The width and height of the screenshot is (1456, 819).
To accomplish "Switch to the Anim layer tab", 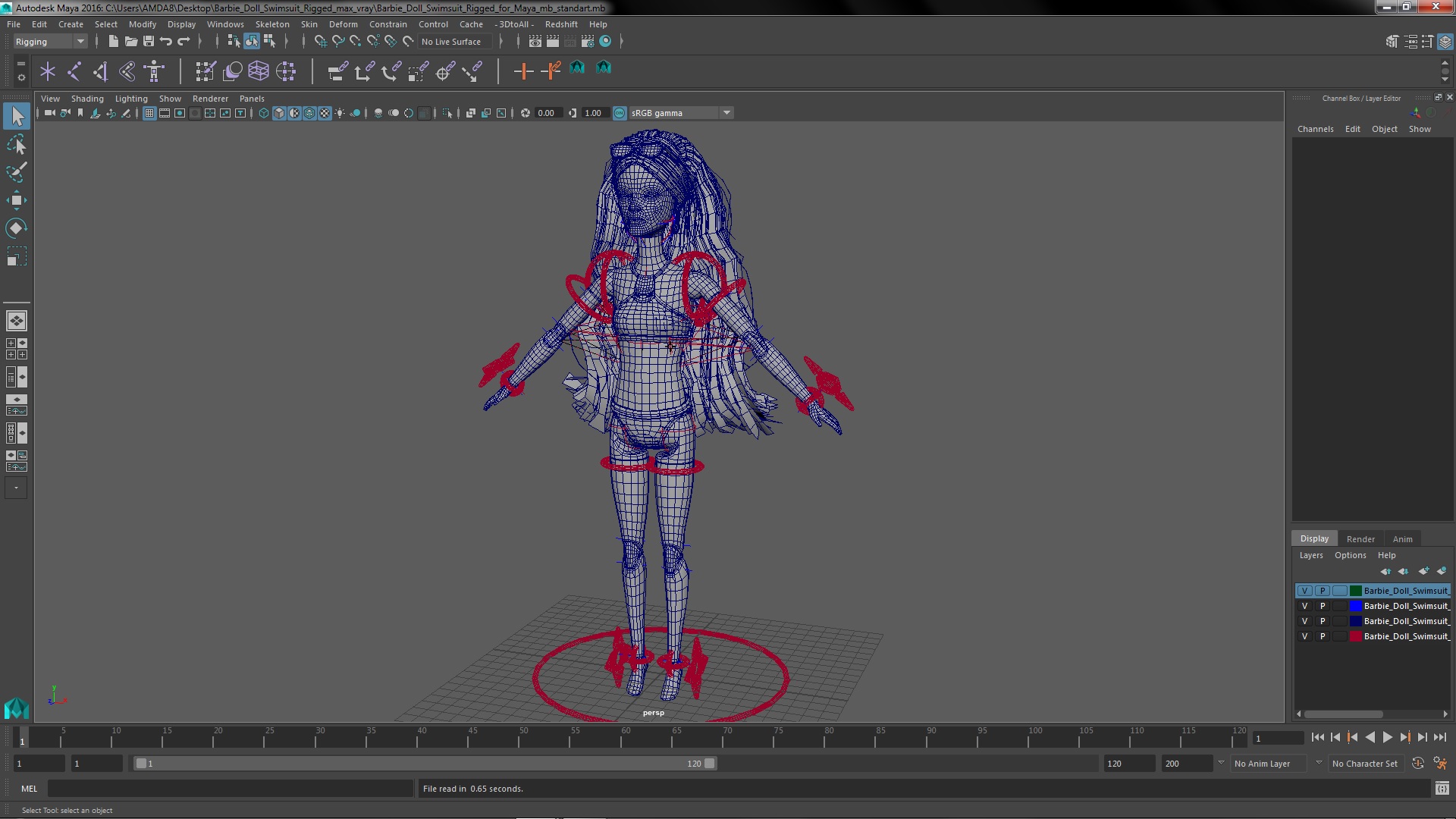I will point(1402,539).
